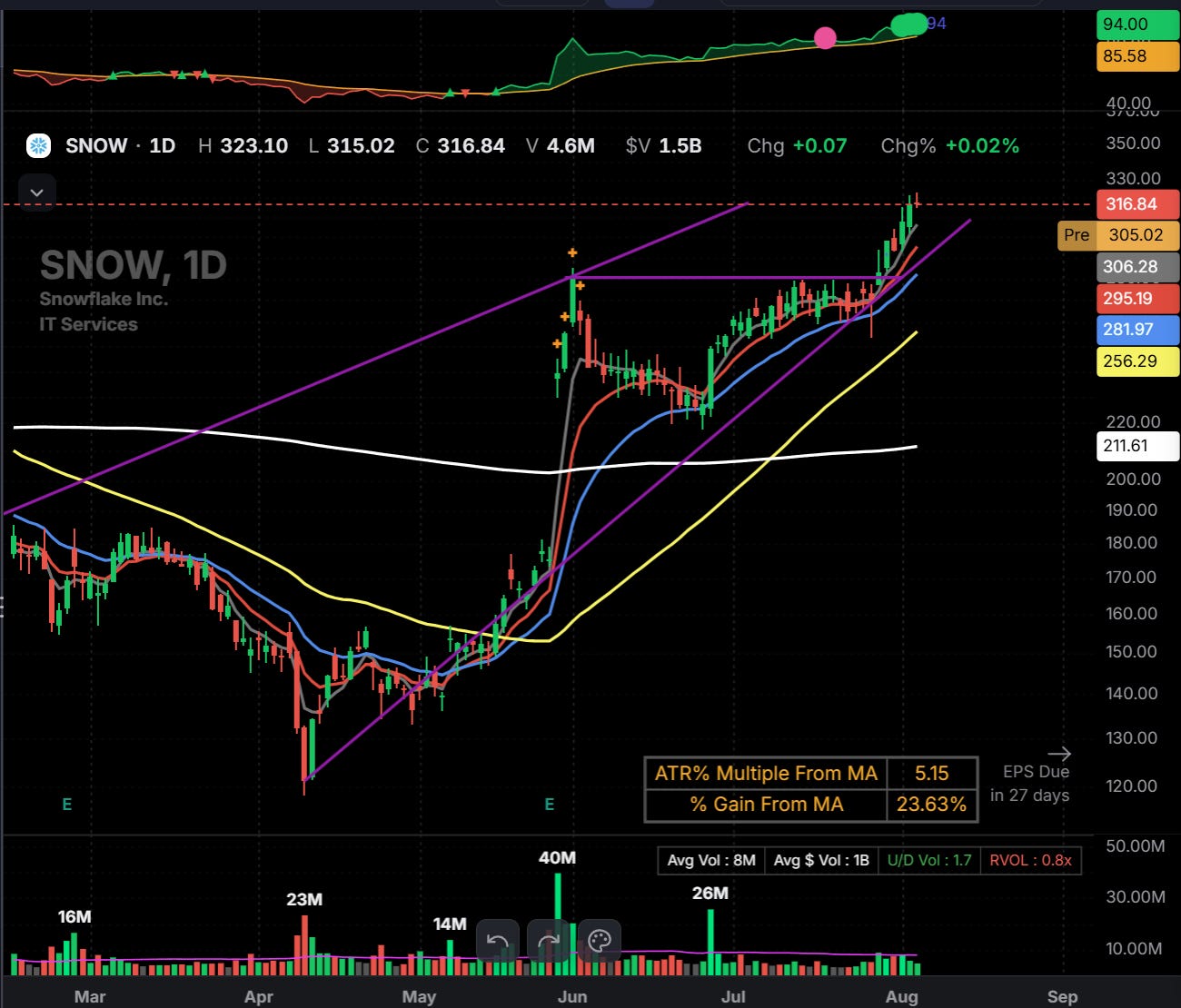Viewport: 1181px width, 1008px height.
Task: Click the Pre 305.02 pre-market label
Action: (x=1118, y=235)
